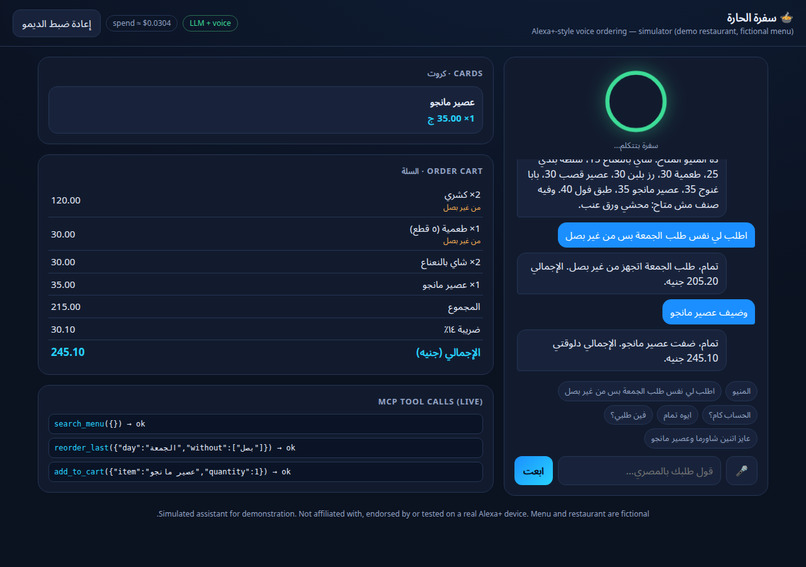Click the ابعت send button

click(533, 470)
